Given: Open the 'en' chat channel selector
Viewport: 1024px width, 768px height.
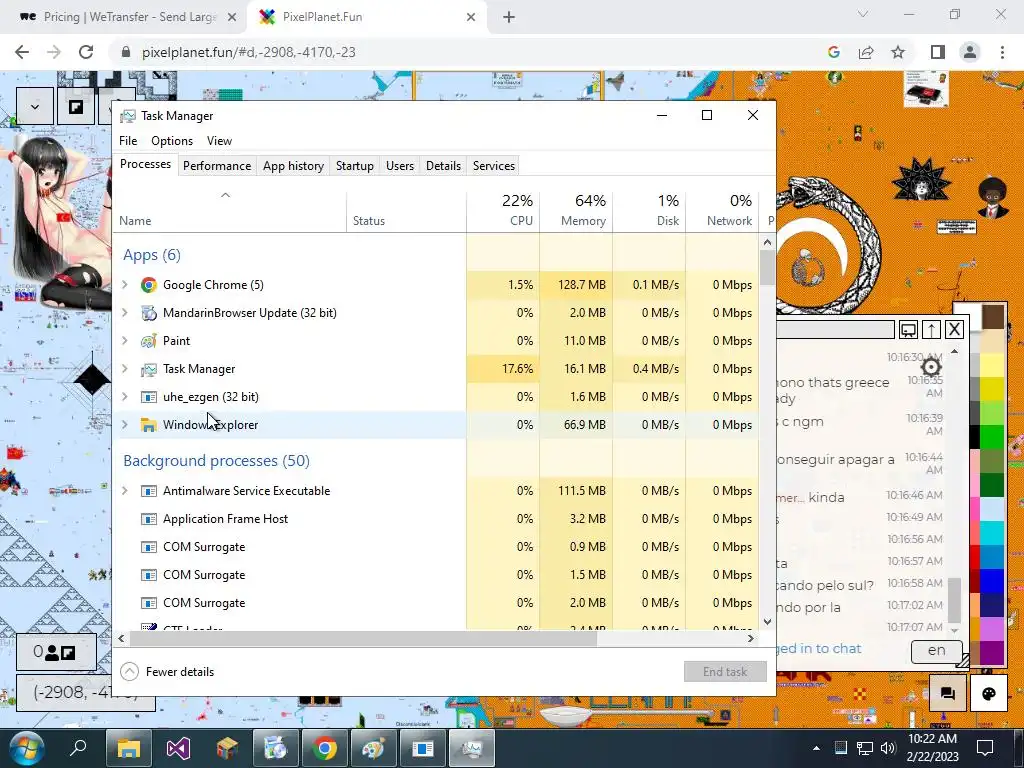Looking at the screenshot, I should point(936,650).
